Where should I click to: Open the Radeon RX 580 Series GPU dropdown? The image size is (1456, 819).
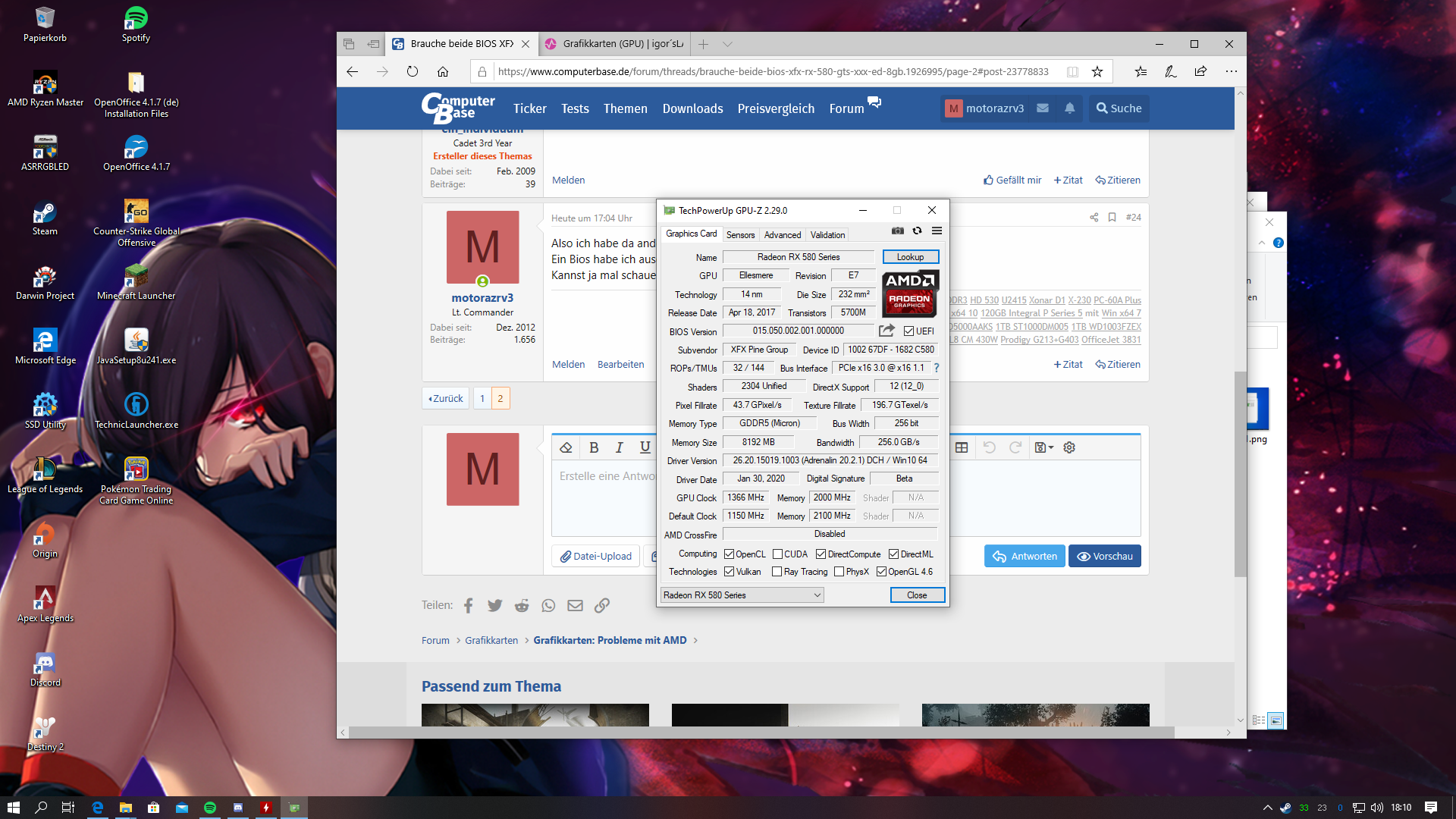click(742, 595)
